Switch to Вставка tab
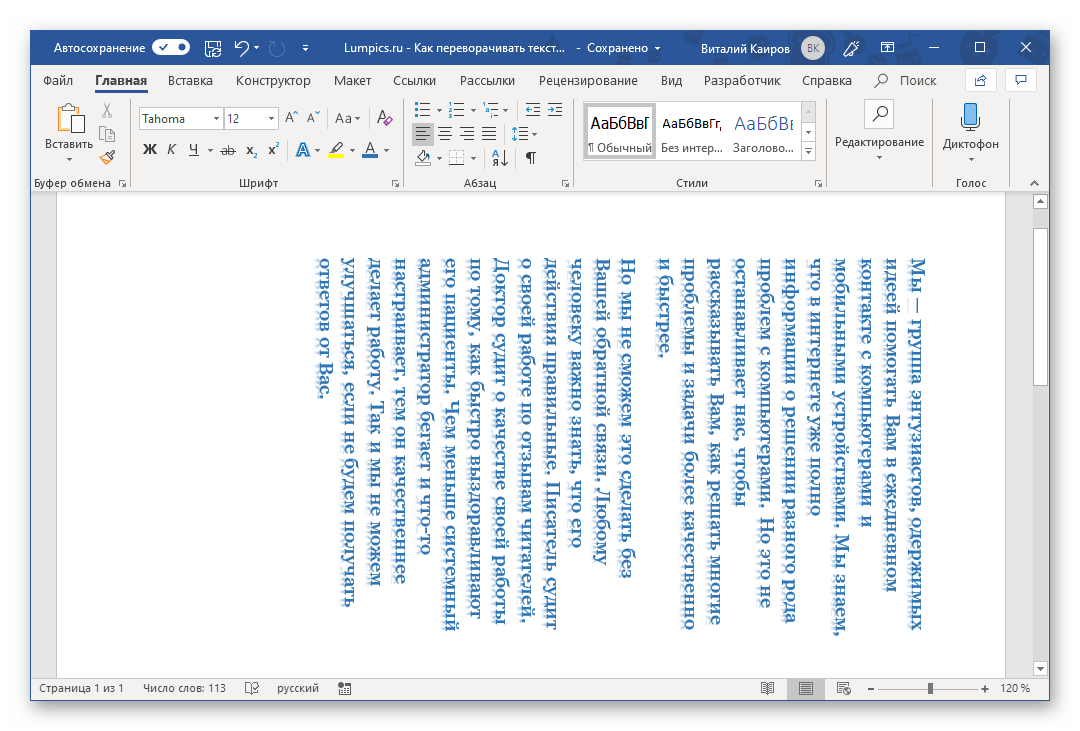The width and height of the screenshot is (1080, 731). click(x=190, y=81)
